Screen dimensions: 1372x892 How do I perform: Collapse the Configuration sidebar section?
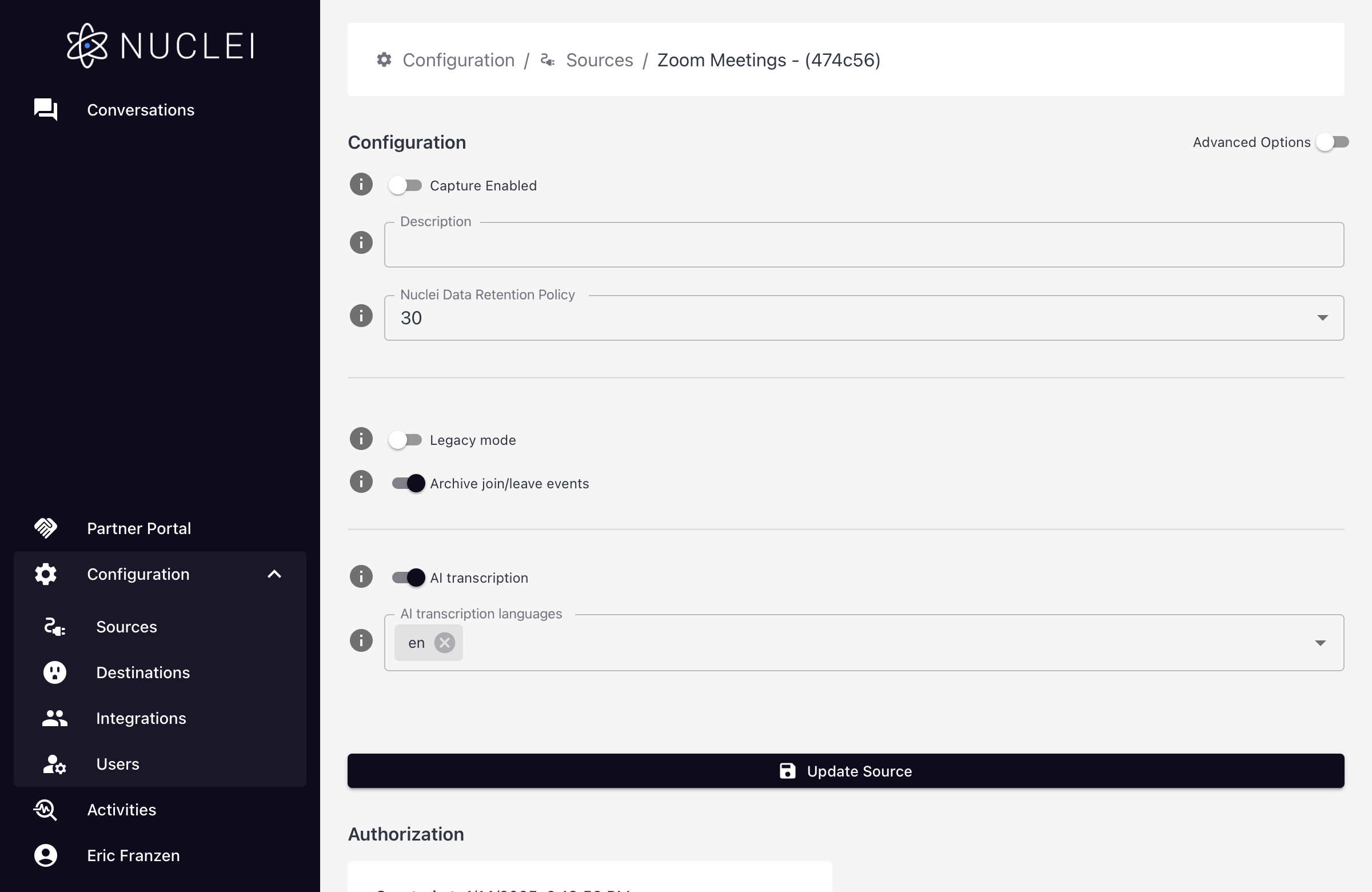tap(274, 574)
